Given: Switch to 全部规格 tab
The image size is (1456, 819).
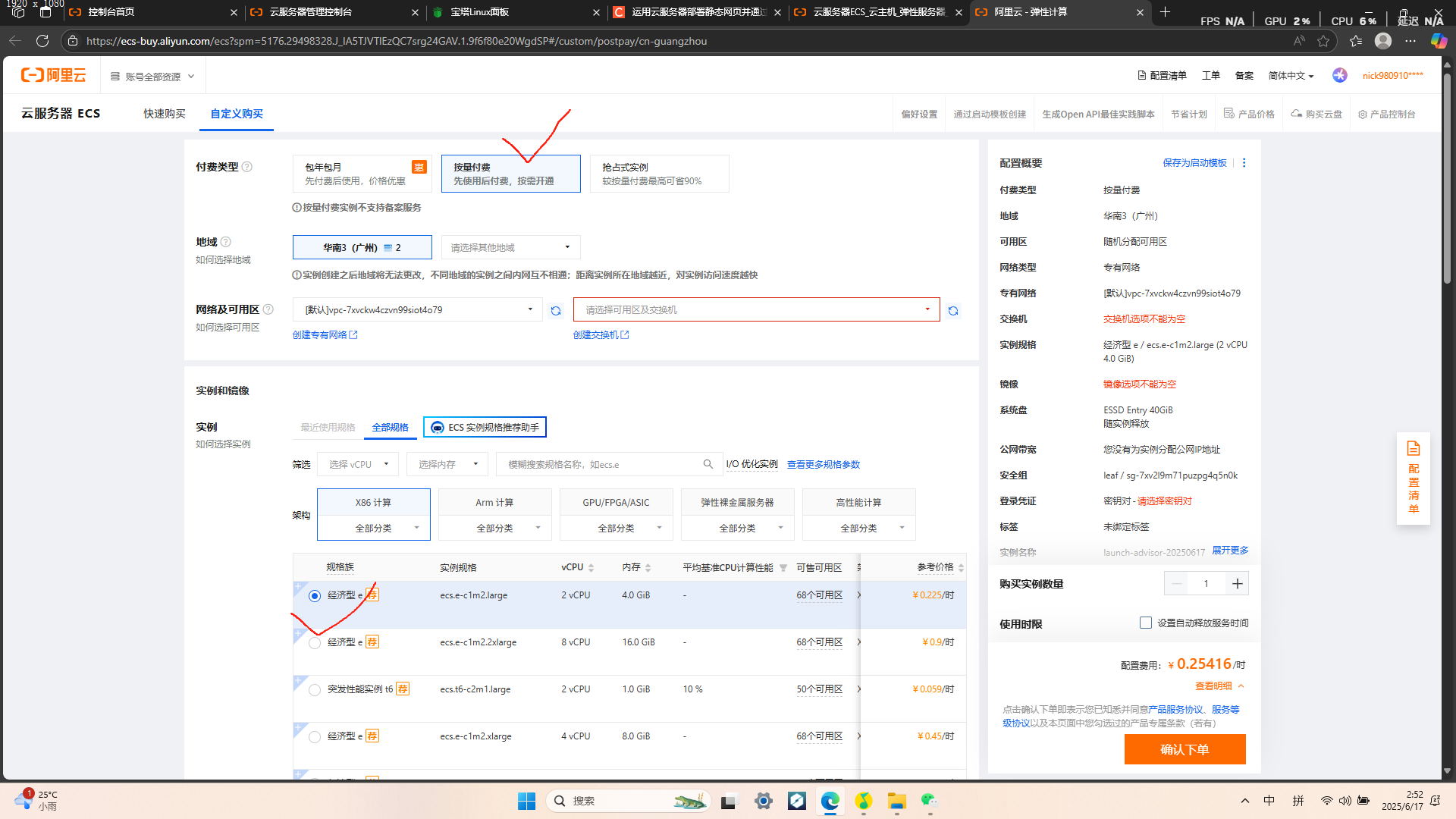Looking at the screenshot, I should coord(390,428).
